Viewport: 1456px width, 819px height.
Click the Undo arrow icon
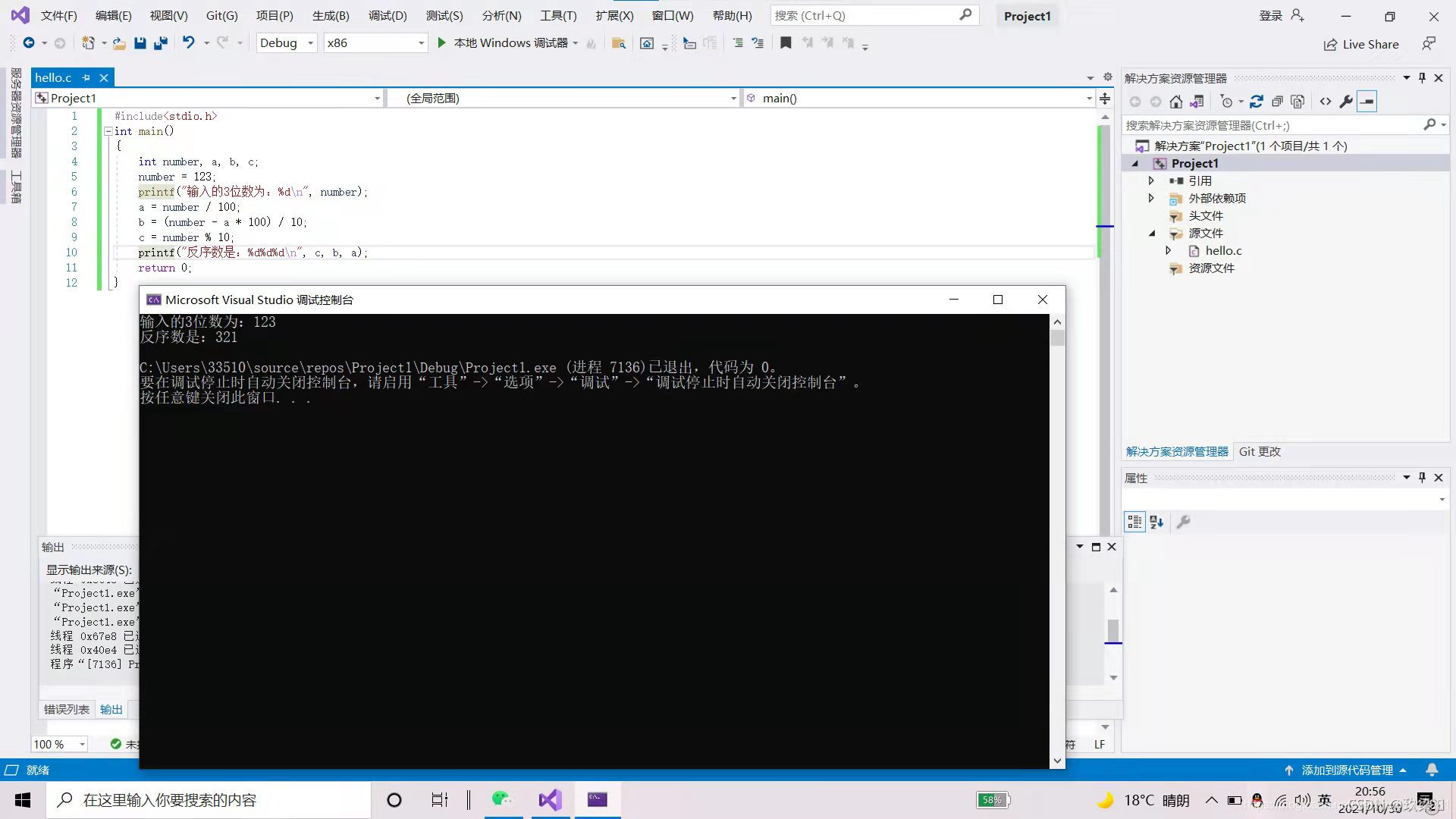[188, 43]
